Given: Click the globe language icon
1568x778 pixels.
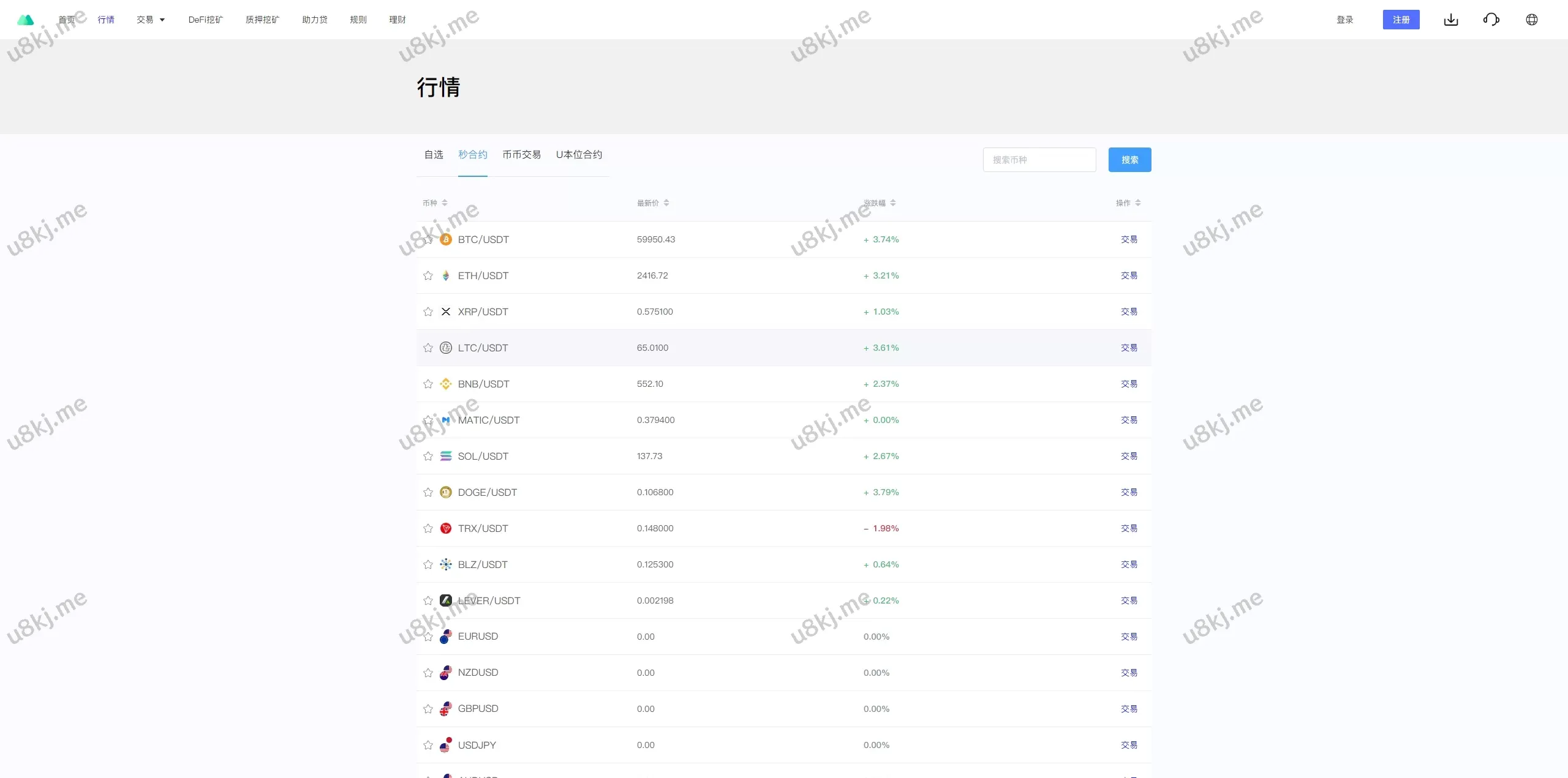Looking at the screenshot, I should [x=1531, y=20].
